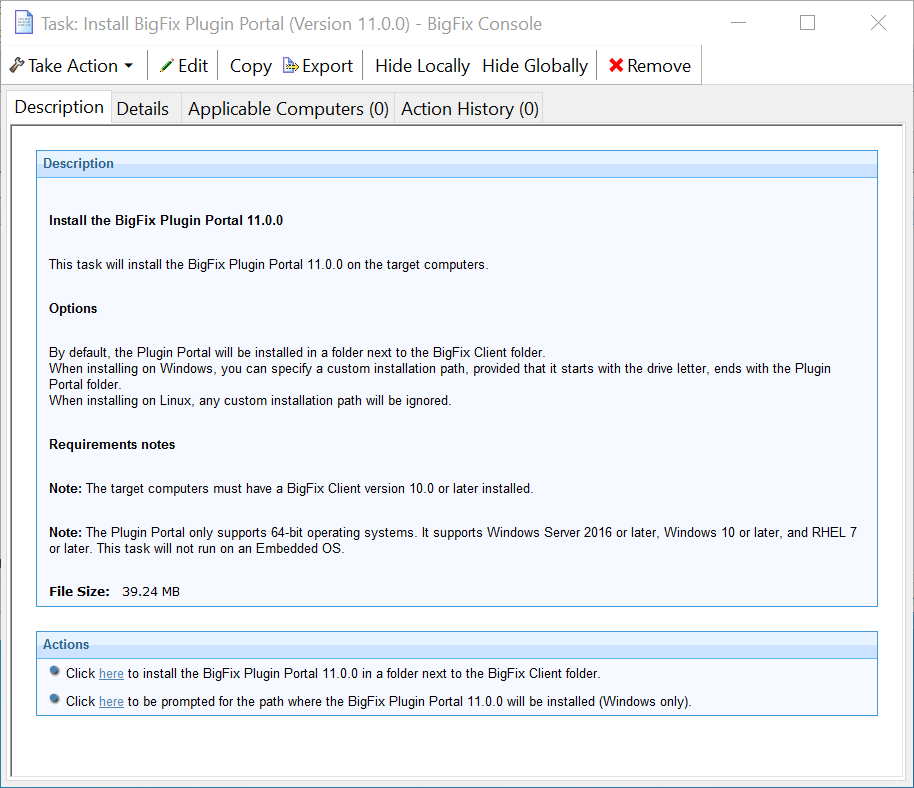Click the Take Action wrench icon
The height and width of the screenshot is (788, 914).
click(x=16, y=65)
